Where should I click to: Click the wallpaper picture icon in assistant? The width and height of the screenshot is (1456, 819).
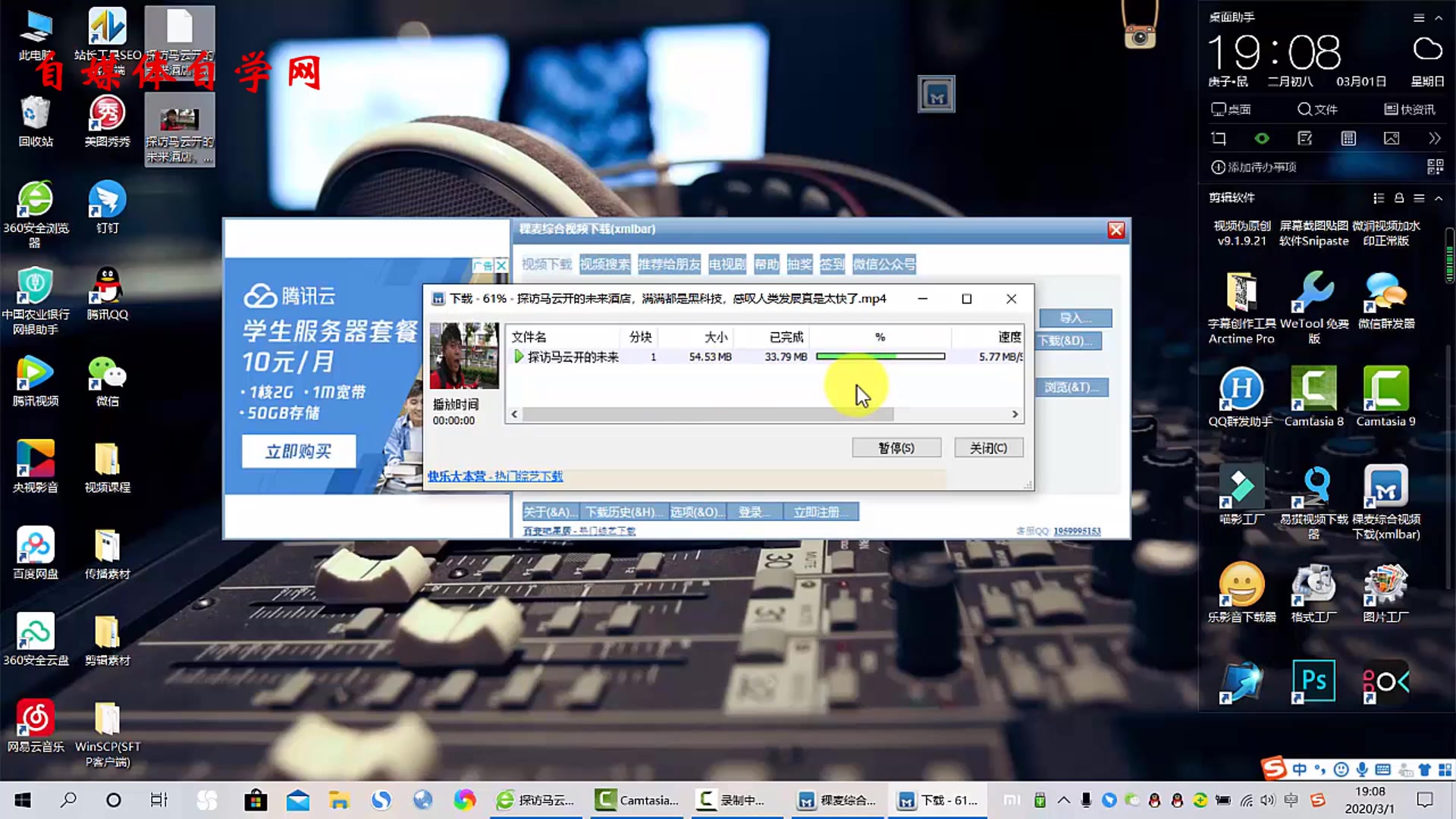[x=1392, y=139]
